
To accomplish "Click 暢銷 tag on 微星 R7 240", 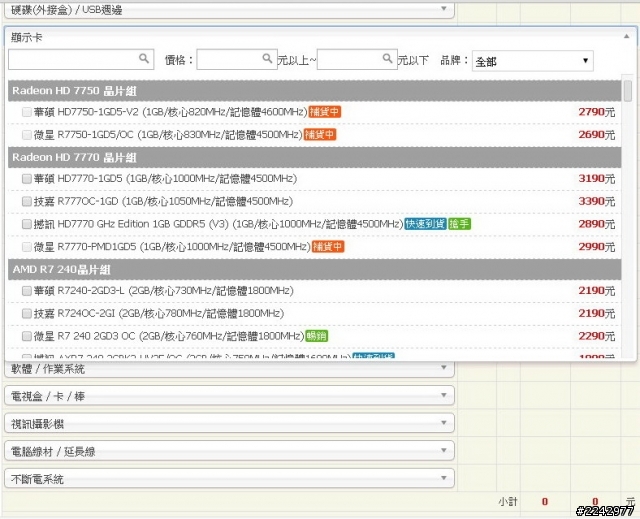I will point(317,336).
